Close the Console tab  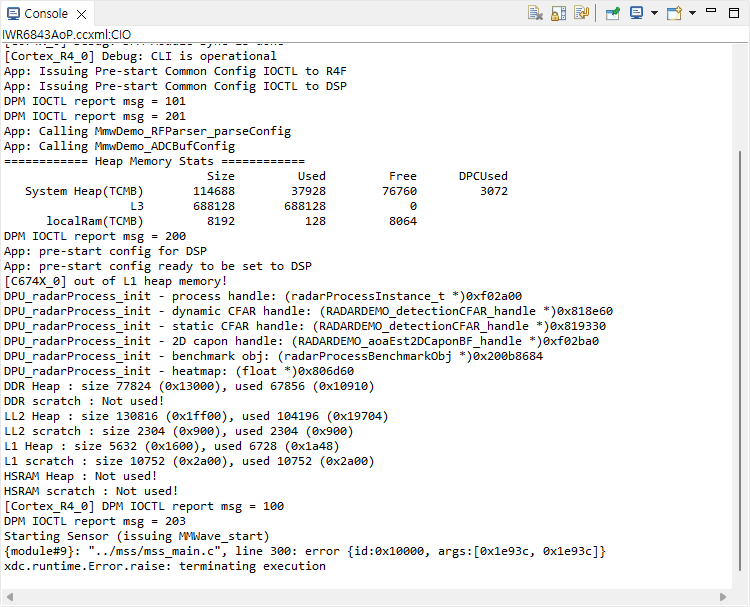[82, 14]
